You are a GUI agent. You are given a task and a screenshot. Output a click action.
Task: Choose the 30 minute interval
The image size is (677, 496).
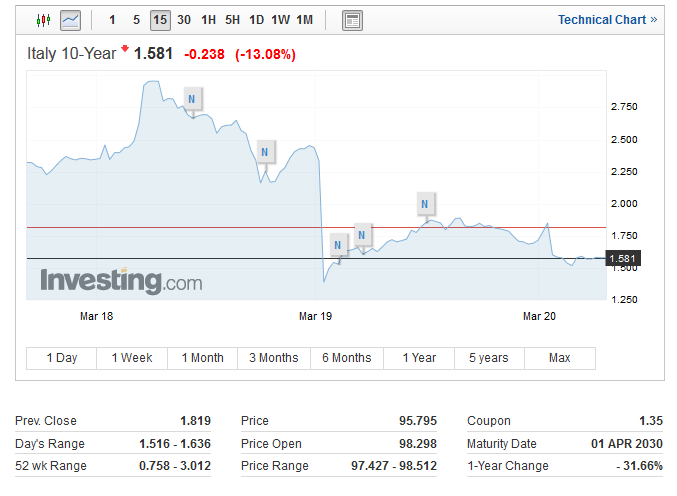point(184,20)
